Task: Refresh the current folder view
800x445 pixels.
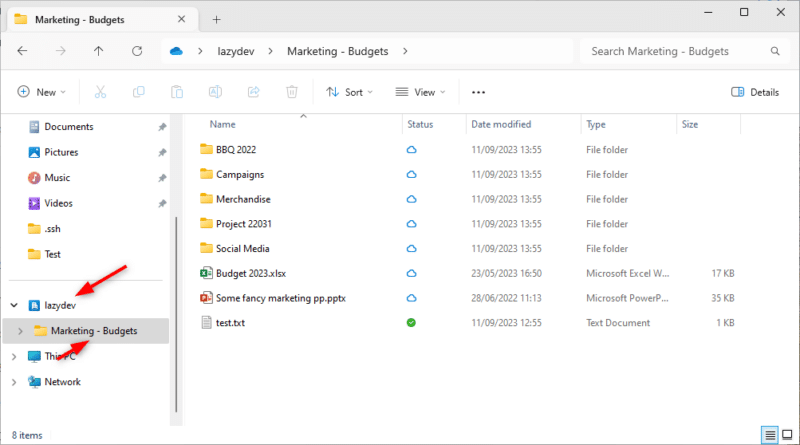Action: point(137,51)
